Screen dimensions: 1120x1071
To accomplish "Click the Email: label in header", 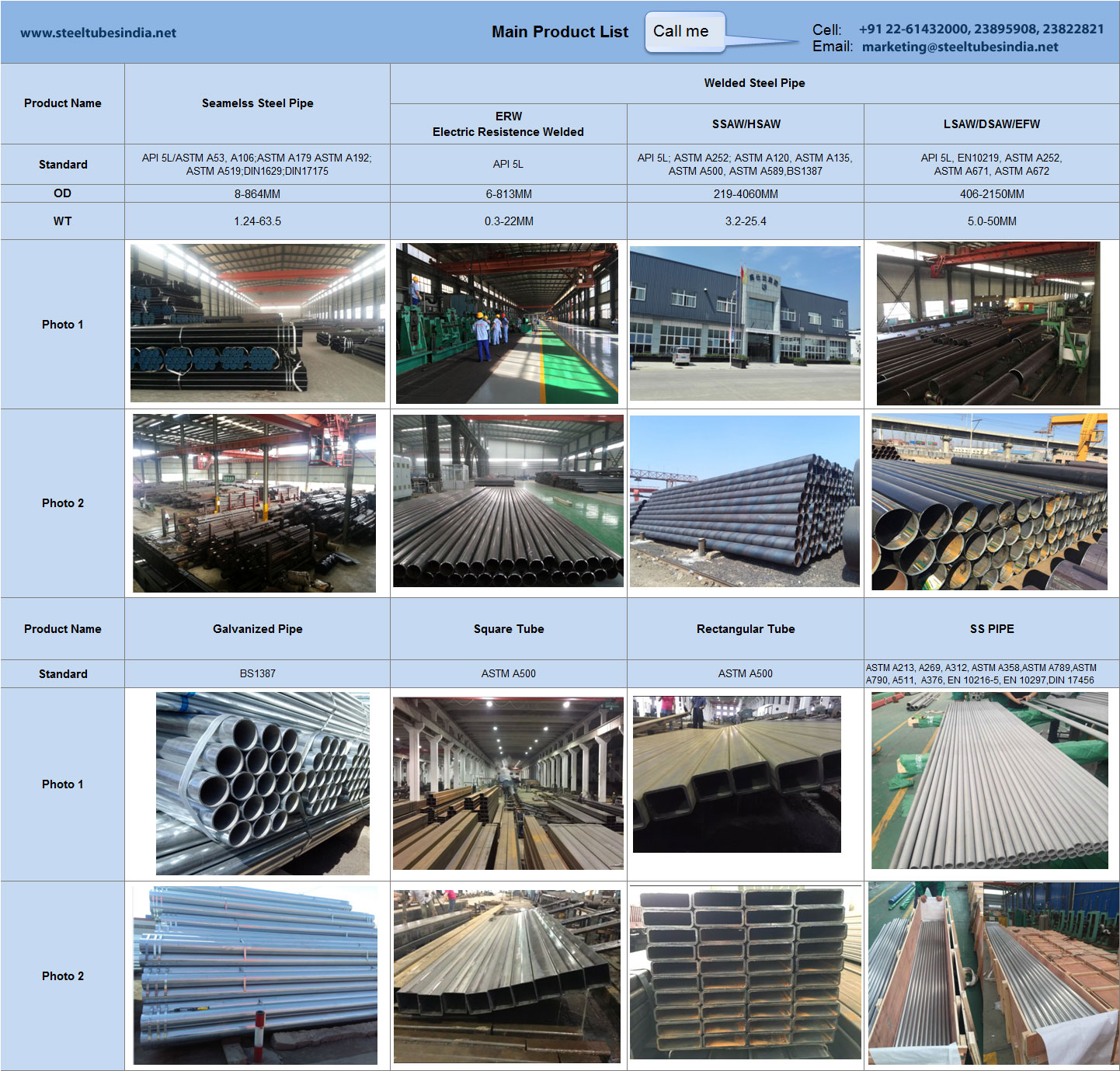I will 833,47.
